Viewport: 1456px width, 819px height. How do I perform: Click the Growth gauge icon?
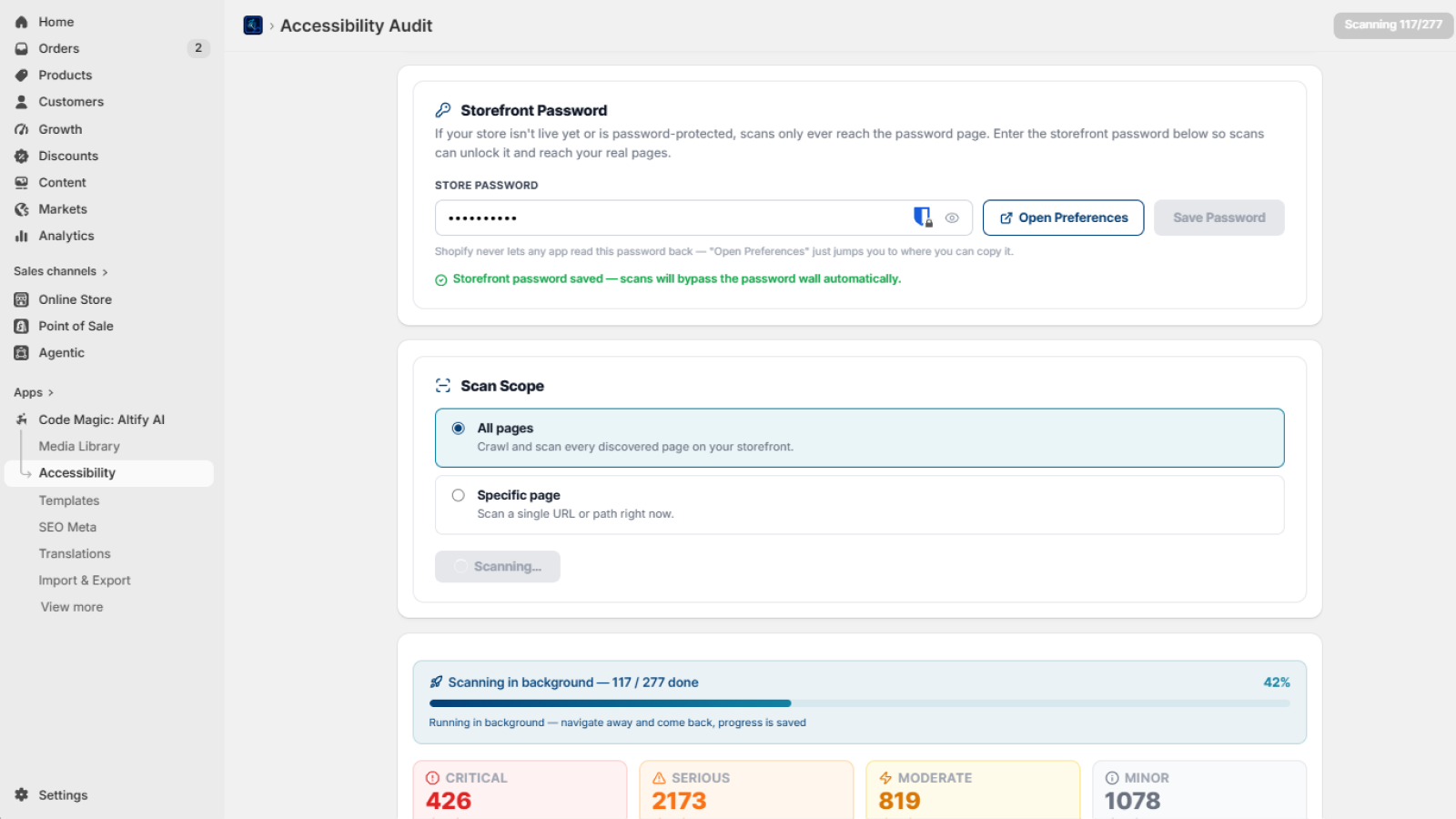point(22,129)
